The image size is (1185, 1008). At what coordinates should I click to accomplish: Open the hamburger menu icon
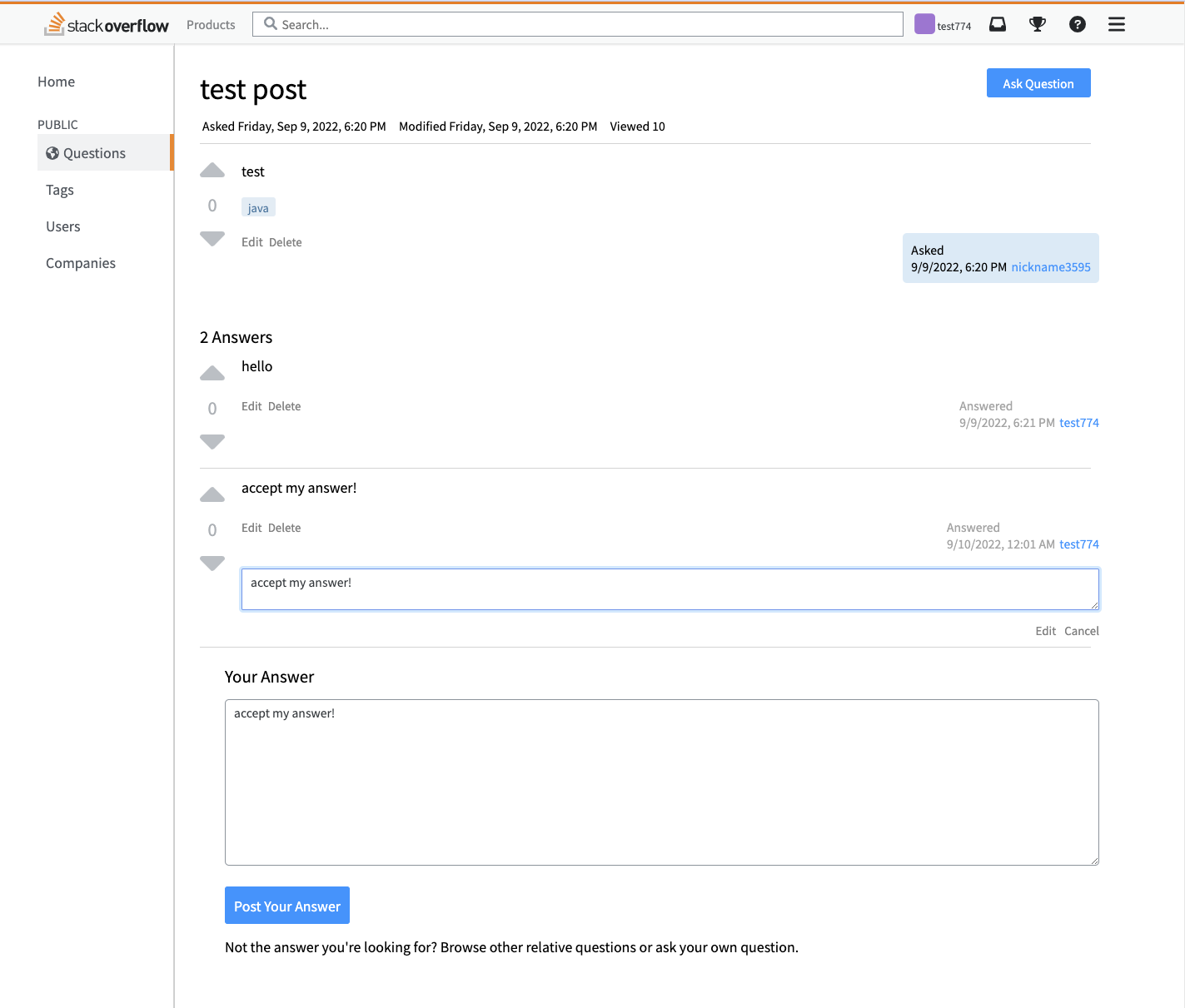(x=1117, y=24)
